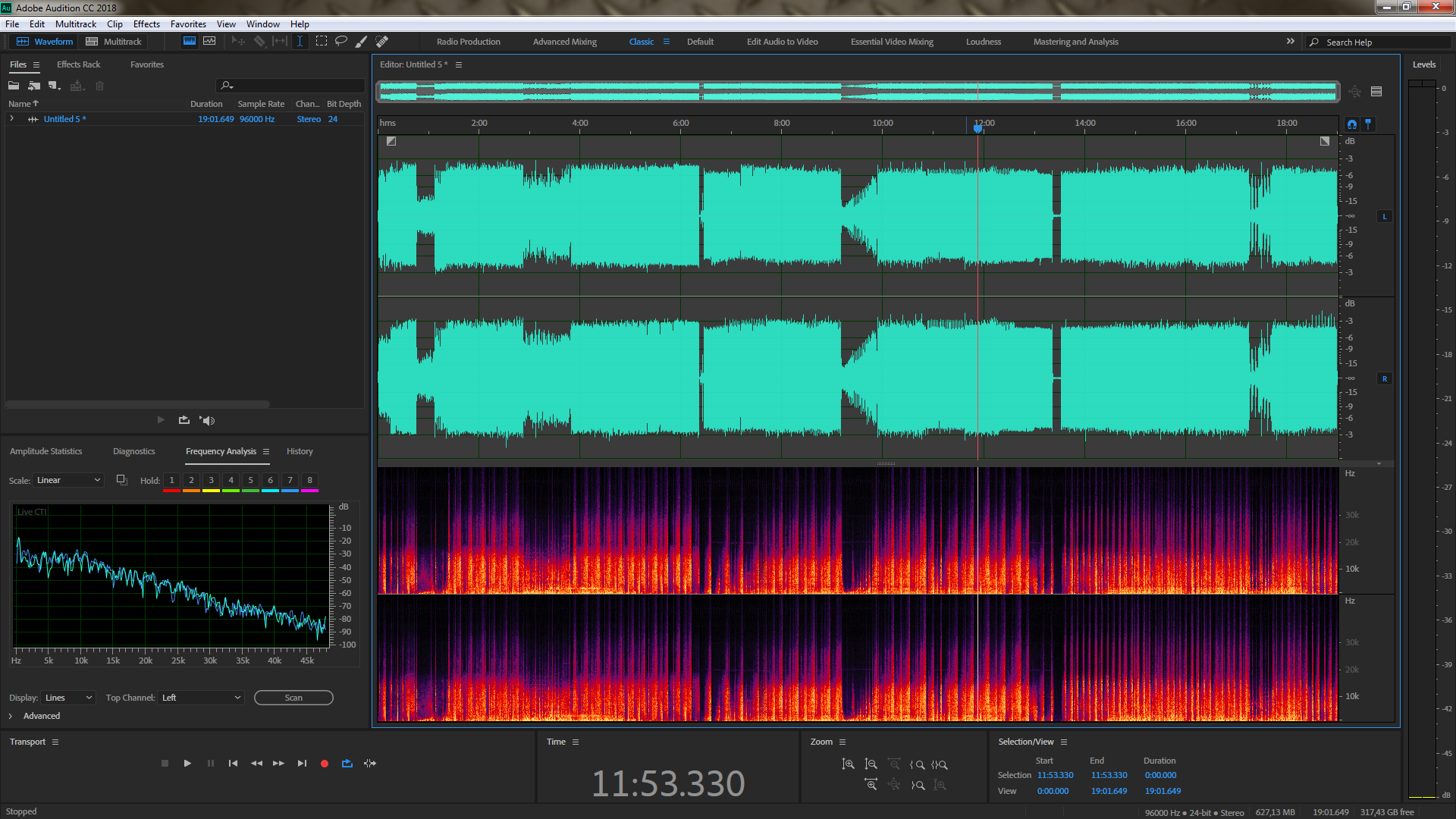
Task: Open the Effects menu
Action: coord(146,24)
